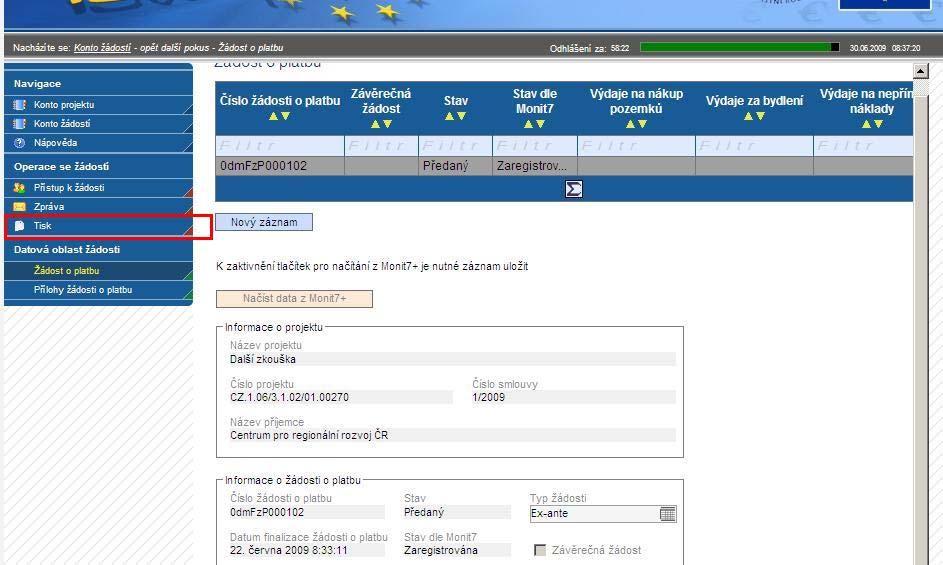Select table row 0dmFzP000102
The image size is (943, 565).
click(x=564, y=166)
